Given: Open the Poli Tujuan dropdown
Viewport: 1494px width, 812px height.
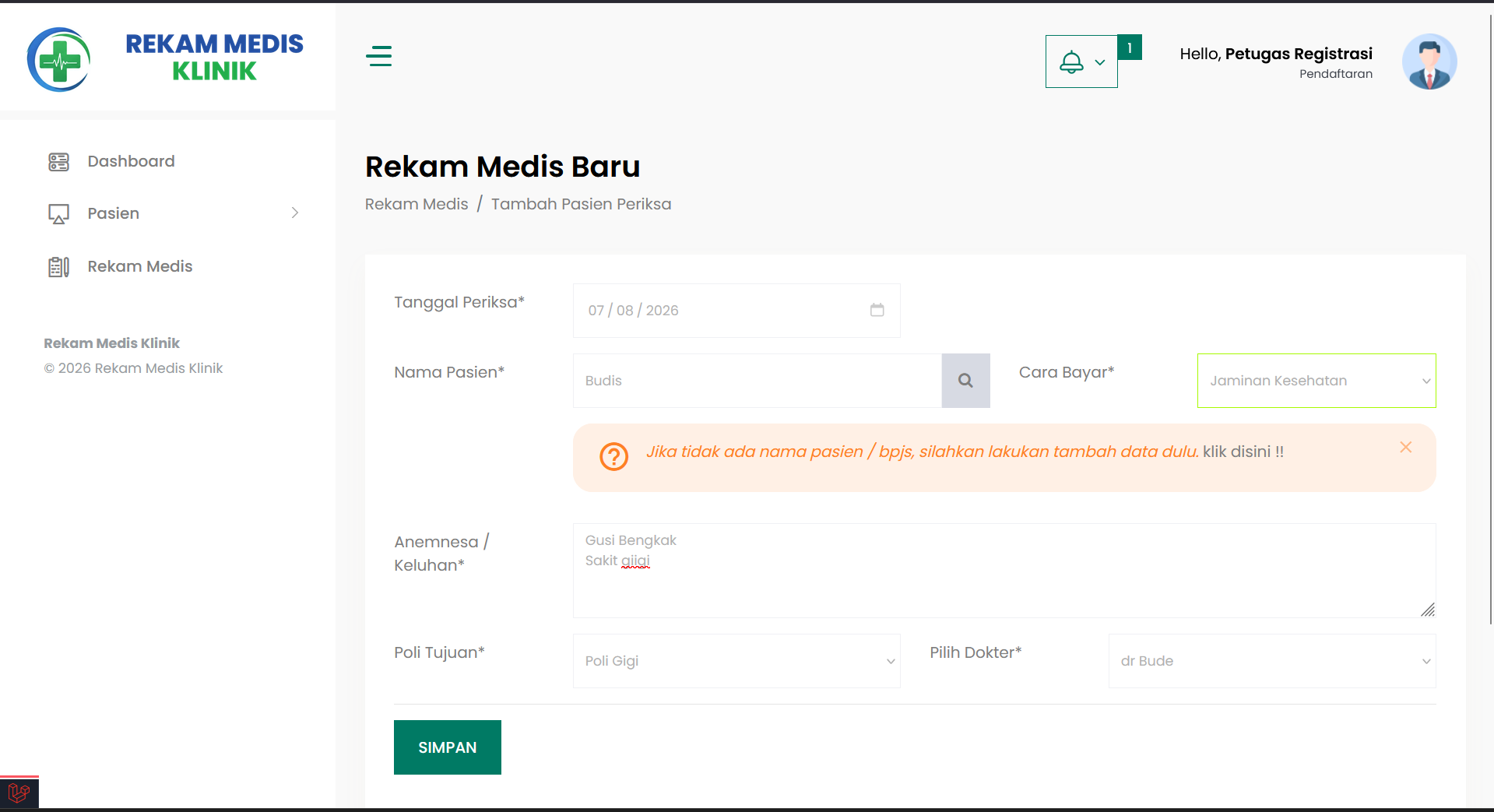Looking at the screenshot, I should [736, 661].
